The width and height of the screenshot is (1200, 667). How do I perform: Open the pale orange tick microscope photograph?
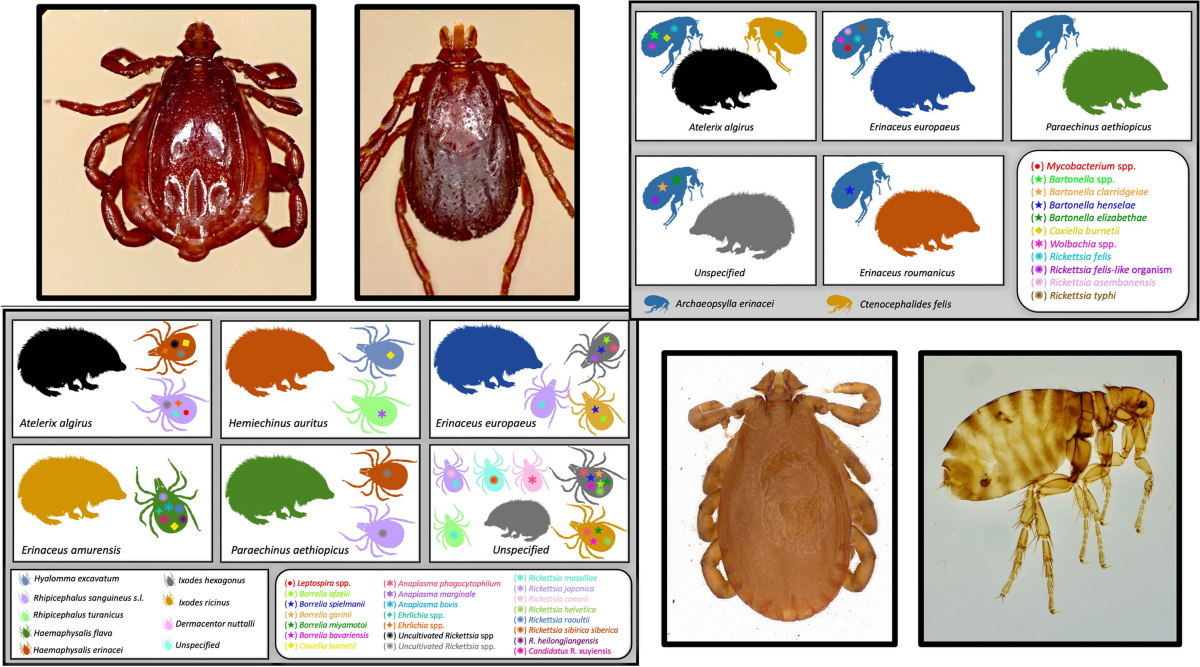[778, 497]
